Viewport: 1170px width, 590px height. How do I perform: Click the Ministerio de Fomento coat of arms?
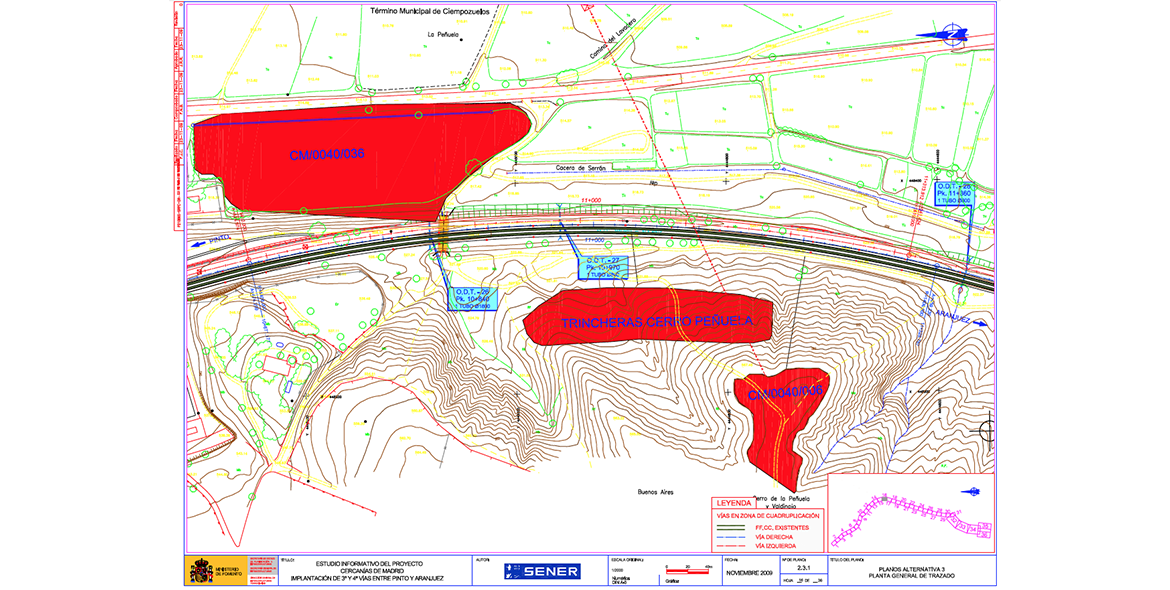click(x=200, y=571)
